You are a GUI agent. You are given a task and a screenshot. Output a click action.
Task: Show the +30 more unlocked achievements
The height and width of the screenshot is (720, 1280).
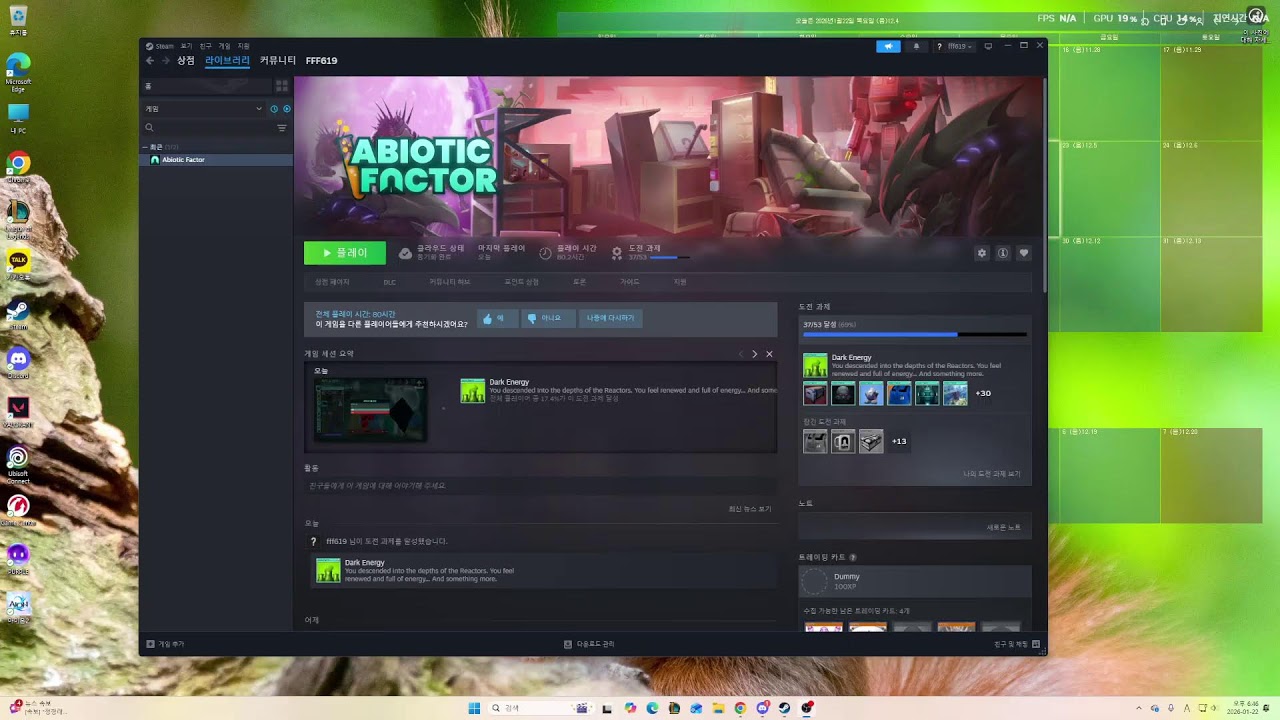coord(983,393)
